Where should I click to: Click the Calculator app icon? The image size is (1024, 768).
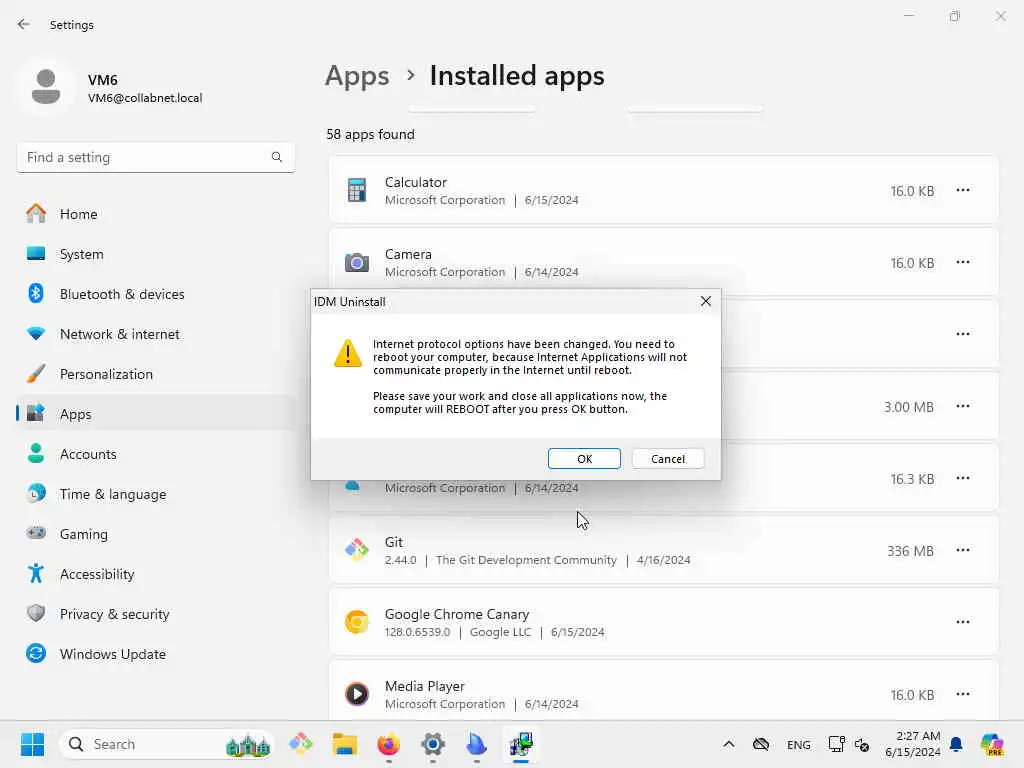[x=357, y=190]
